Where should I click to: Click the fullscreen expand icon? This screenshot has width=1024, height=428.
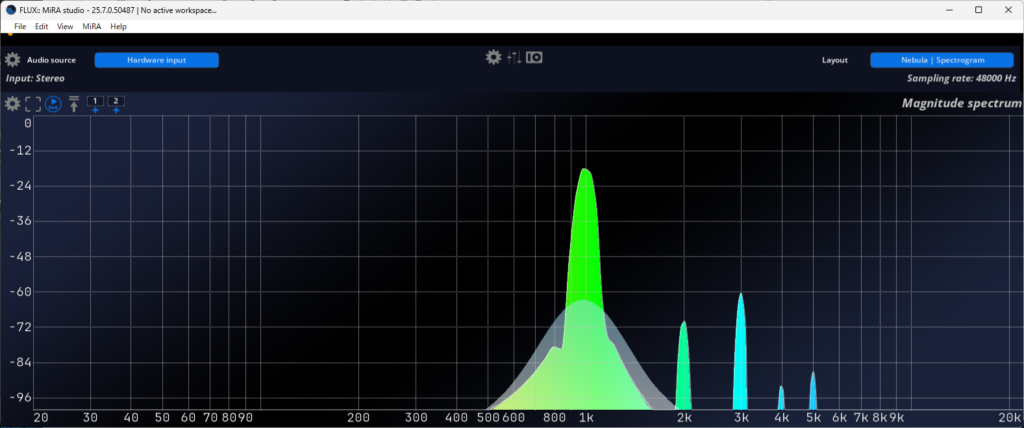coord(33,104)
